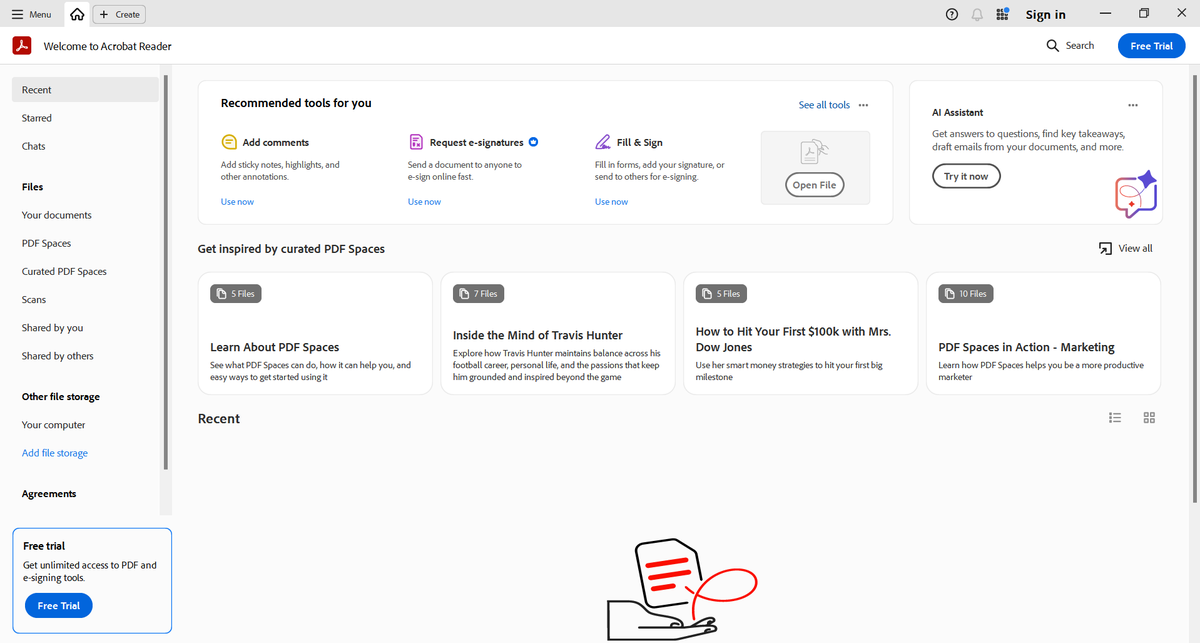Click the 5 Files badge on Learn About PDF Spaces
1200x643 pixels.
(x=235, y=294)
